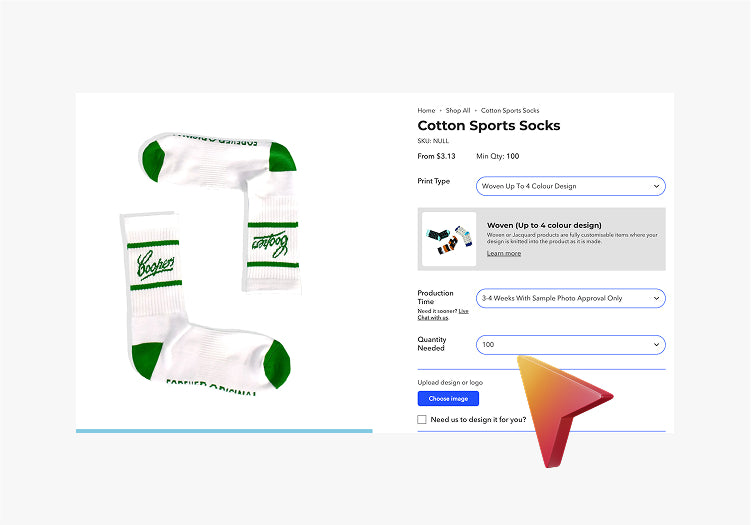Screen dimensions: 751x525
Task: Click the blue image progress bar
Action: (224, 431)
